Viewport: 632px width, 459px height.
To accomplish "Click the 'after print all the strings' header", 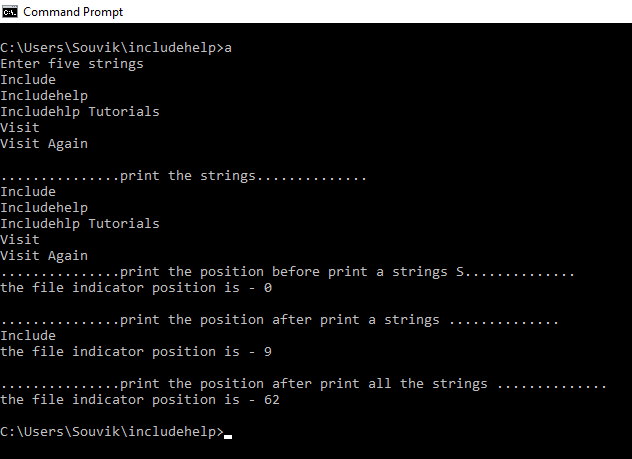I will [303, 384].
